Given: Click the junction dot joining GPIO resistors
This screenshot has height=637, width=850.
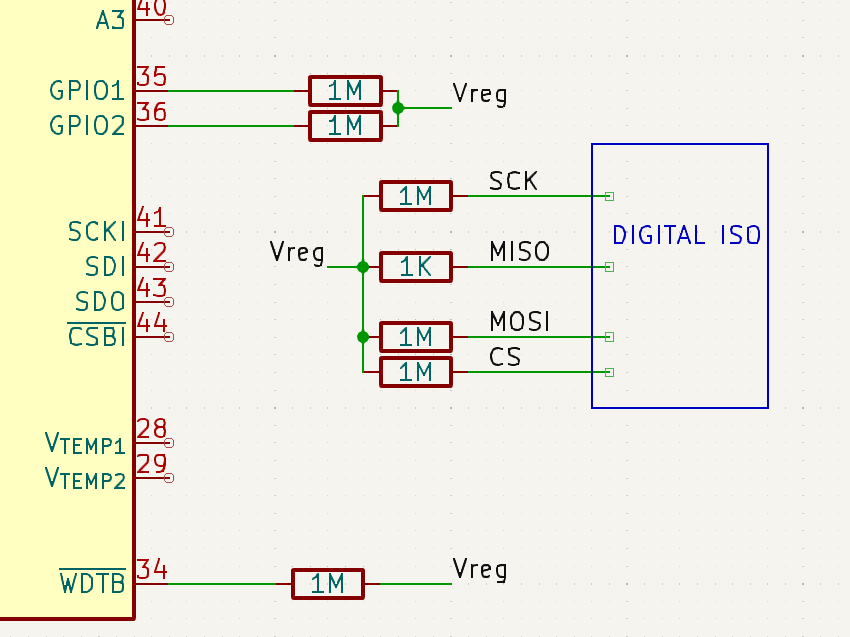Looking at the screenshot, I should 398,108.
